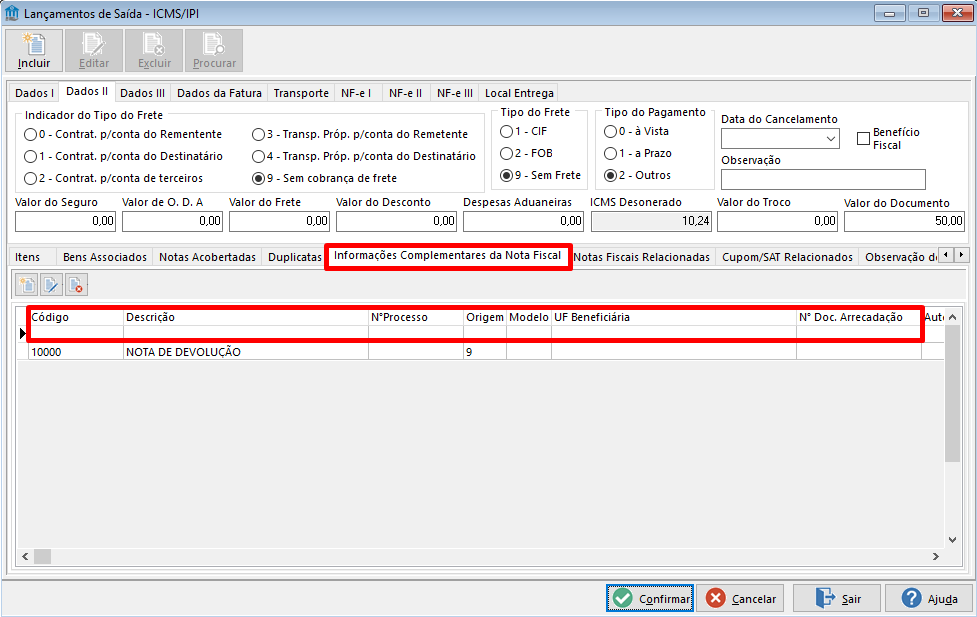Click Ajuda button
Screen dimensions: 977x617
(929, 598)
